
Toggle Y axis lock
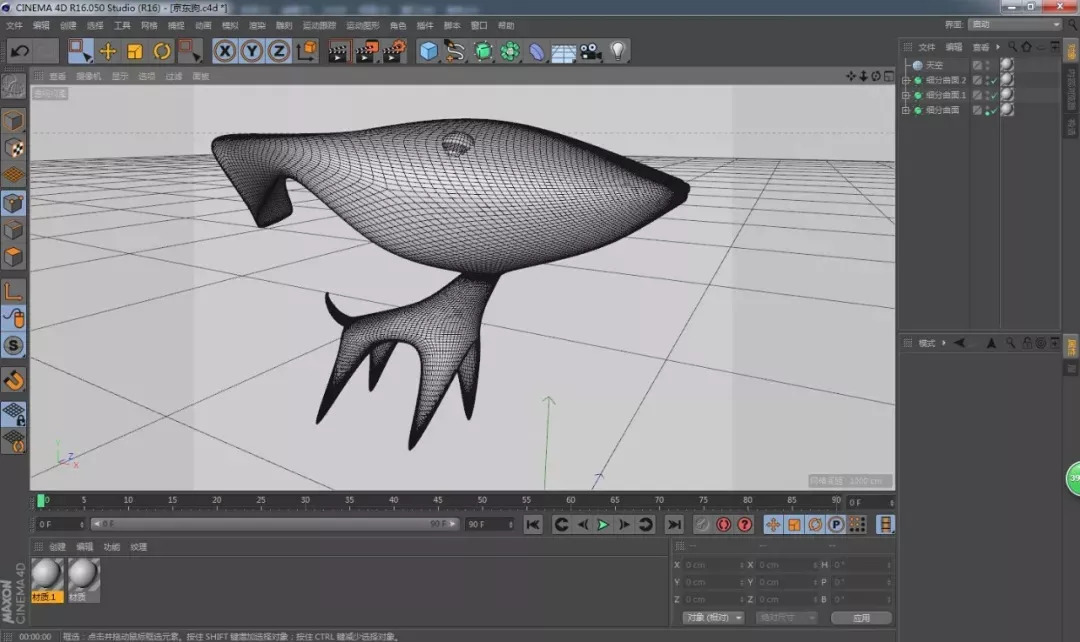(252, 51)
